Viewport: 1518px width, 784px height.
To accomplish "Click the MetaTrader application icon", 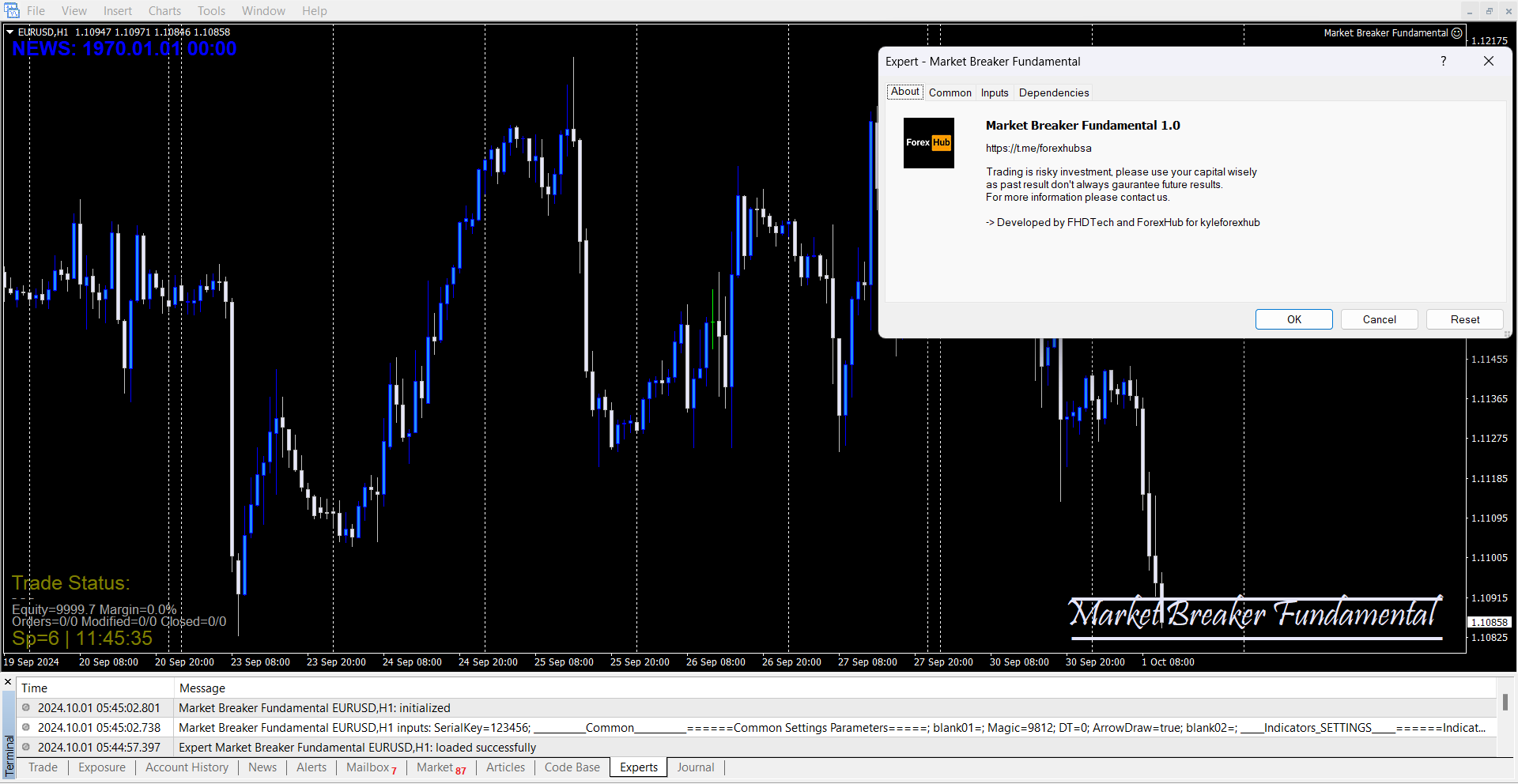I will (x=12, y=10).
